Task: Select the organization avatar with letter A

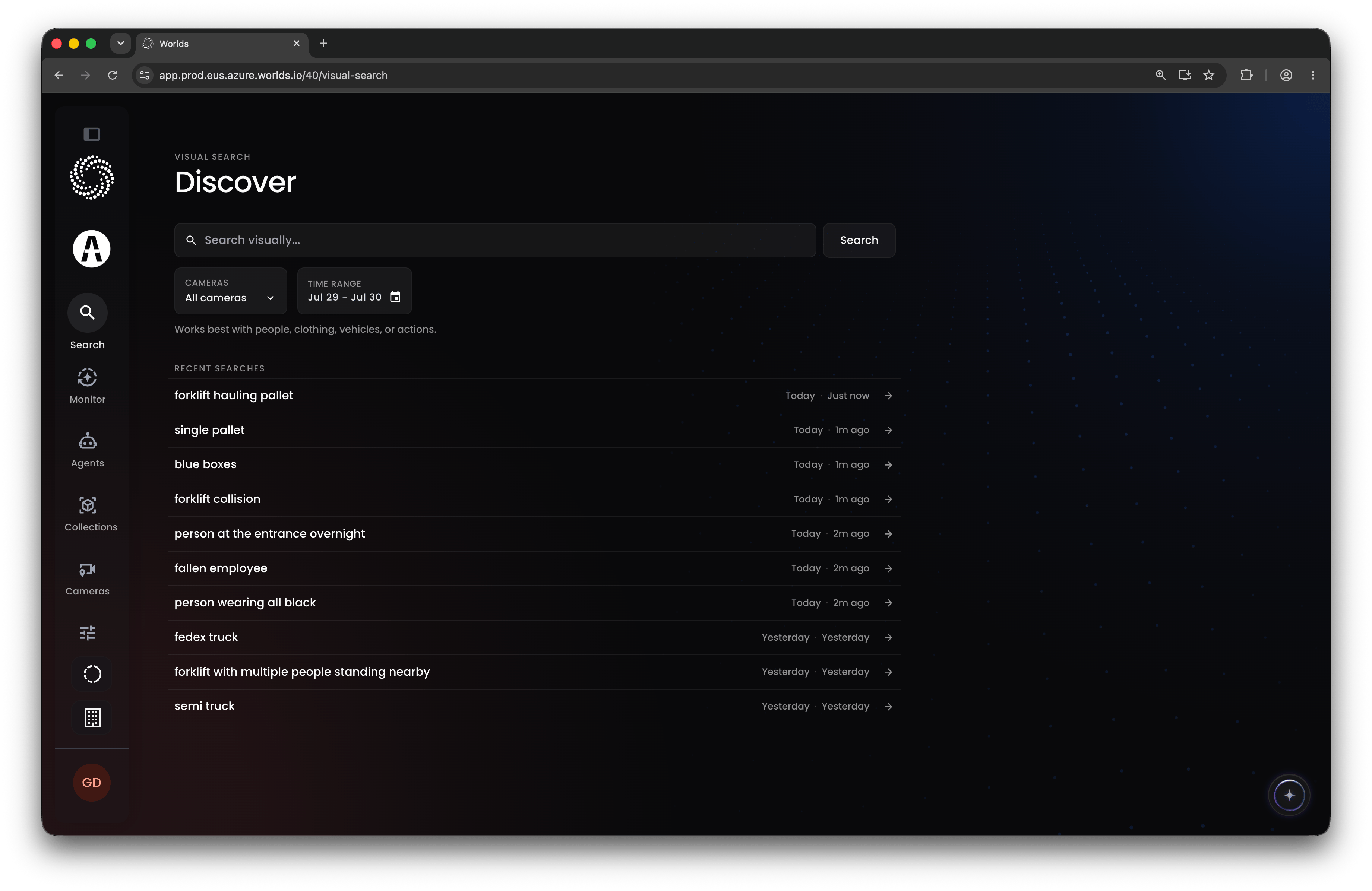Action: pos(92,249)
